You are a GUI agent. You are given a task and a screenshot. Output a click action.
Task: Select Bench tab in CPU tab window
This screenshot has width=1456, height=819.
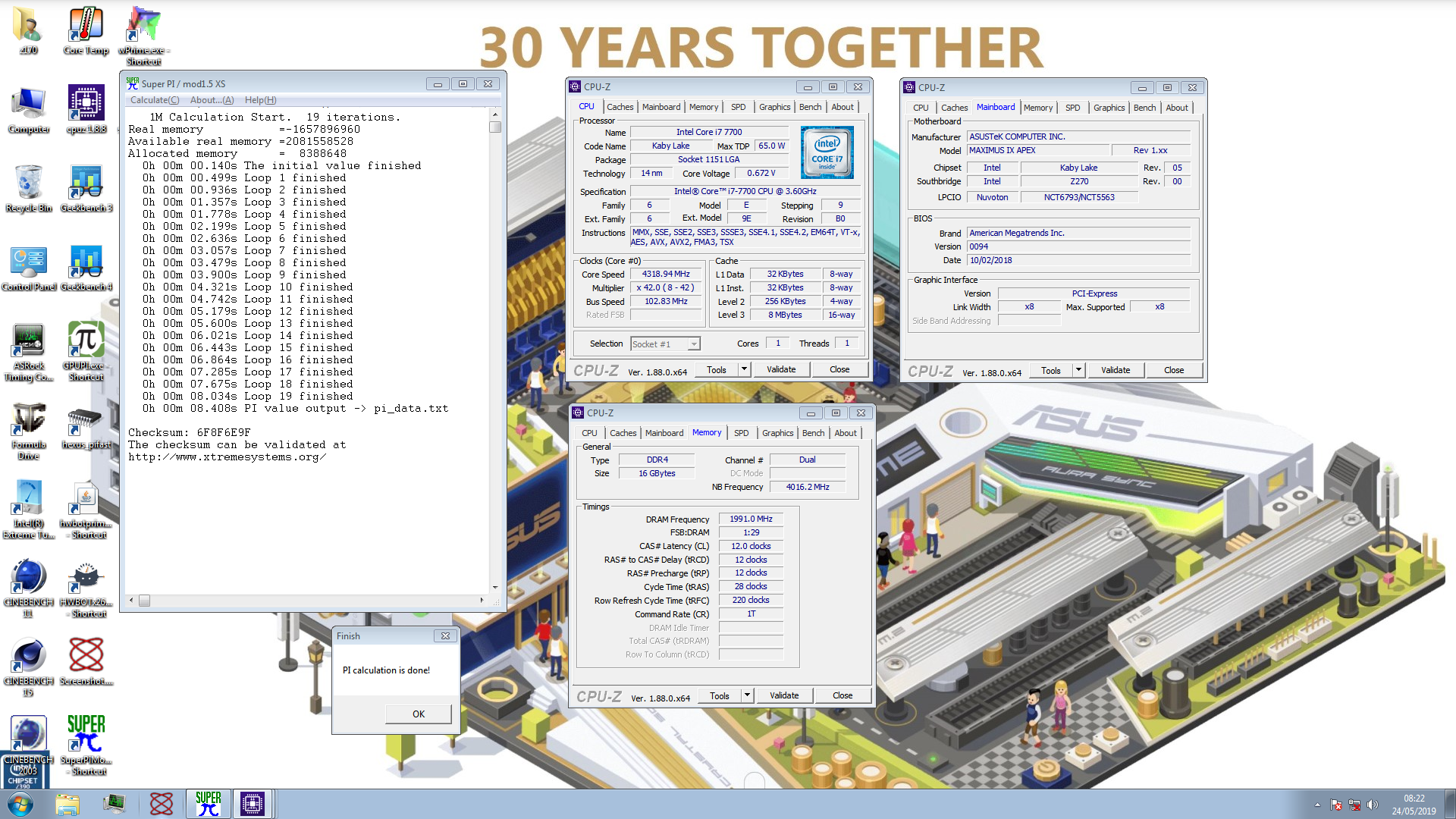810,107
